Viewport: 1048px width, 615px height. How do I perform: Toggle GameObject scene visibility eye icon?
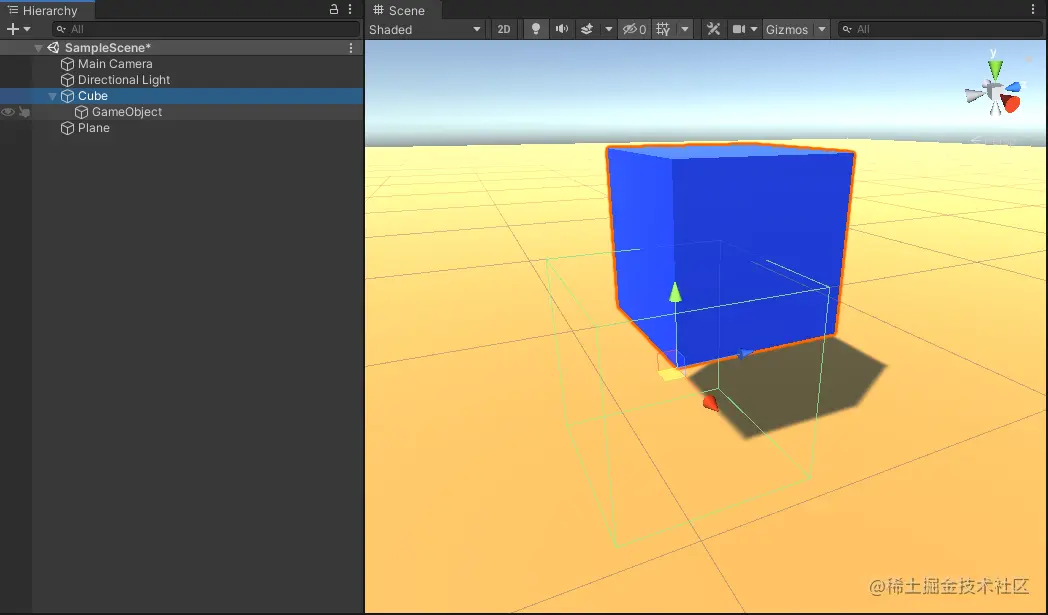tap(8, 112)
